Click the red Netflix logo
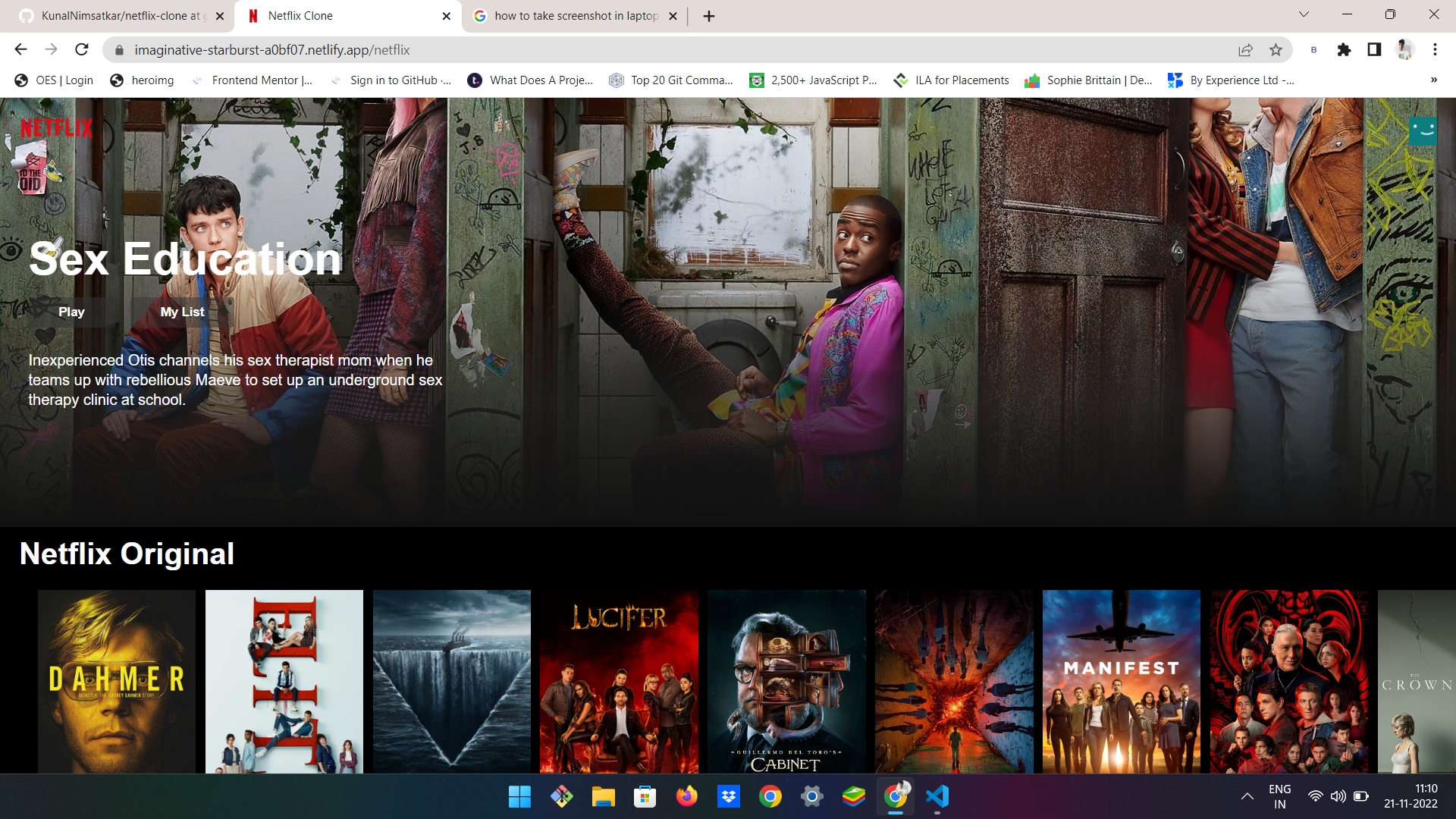 pyautogui.click(x=57, y=128)
